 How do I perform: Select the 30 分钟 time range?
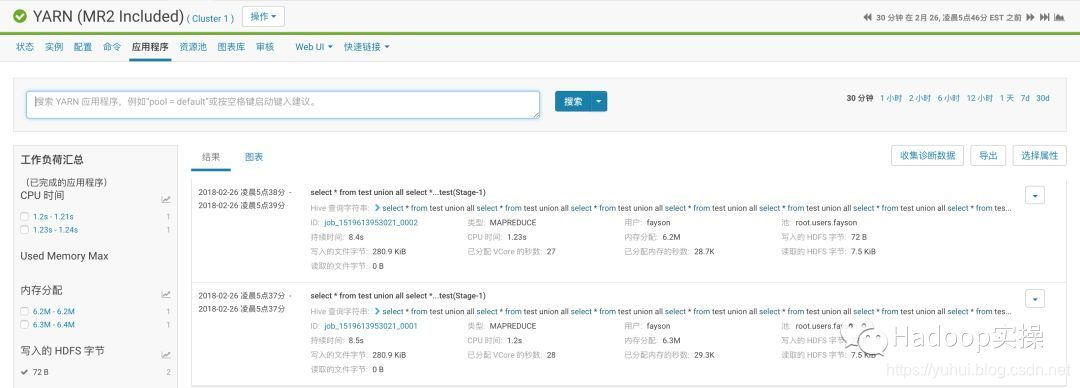(860, 99)
